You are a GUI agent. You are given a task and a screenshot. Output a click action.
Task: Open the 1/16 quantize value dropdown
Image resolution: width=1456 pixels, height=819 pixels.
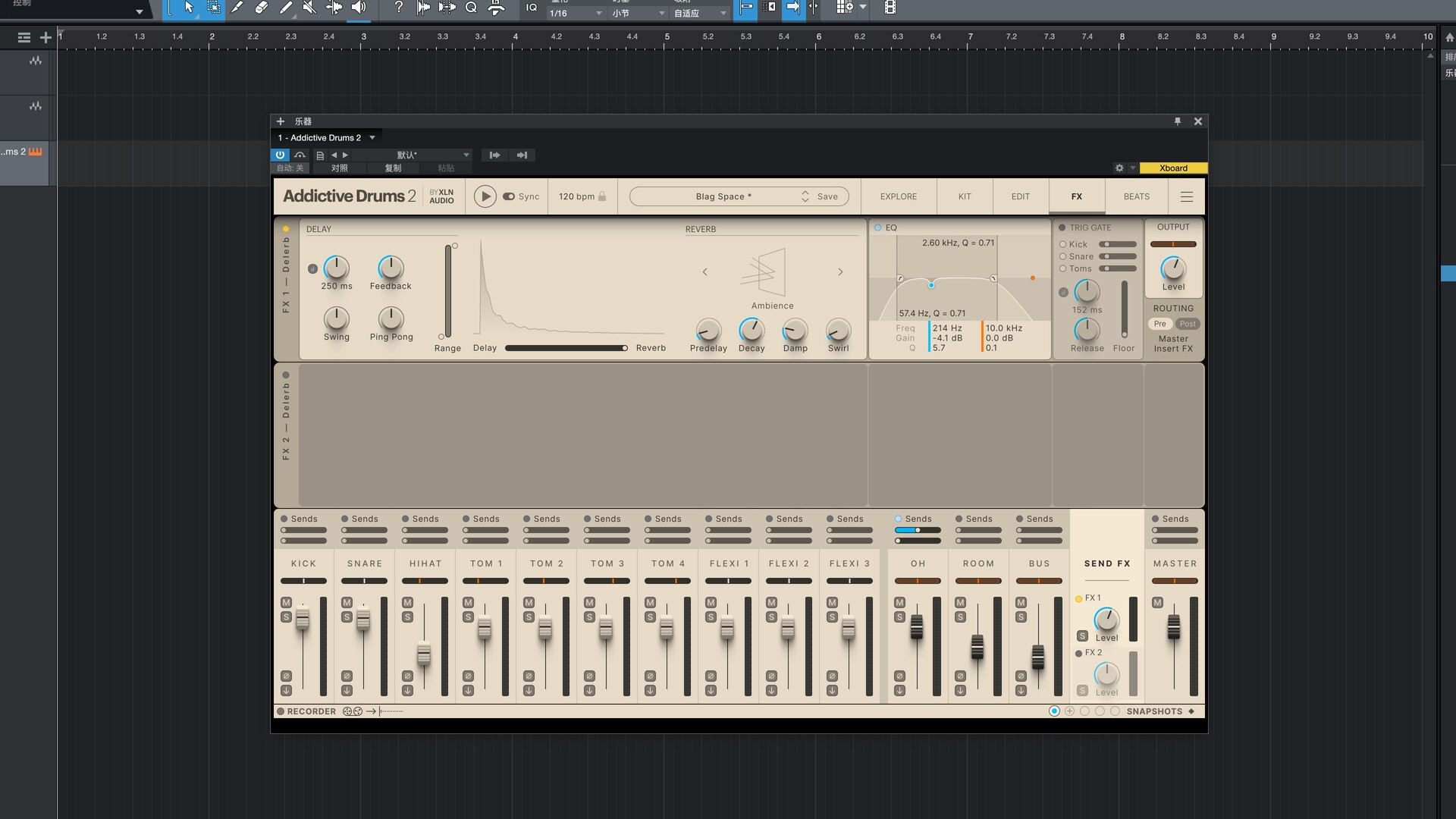pyautogui.click(x=576, y=13)
